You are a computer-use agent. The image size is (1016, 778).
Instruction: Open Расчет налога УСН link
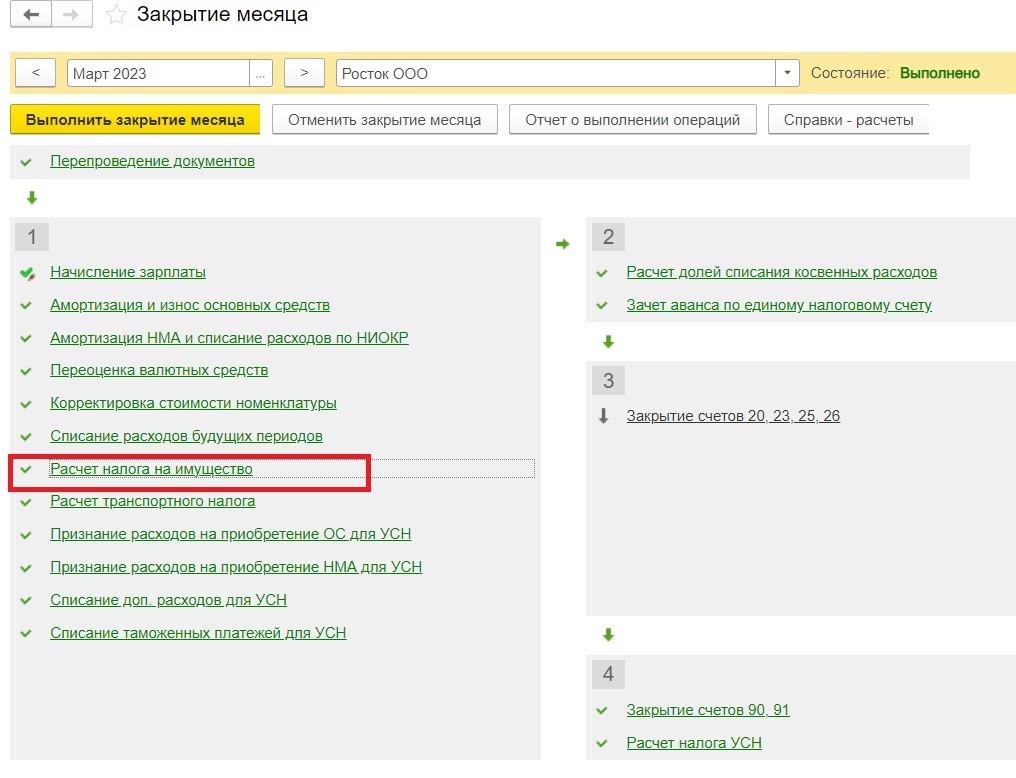(x=694, y=744)
